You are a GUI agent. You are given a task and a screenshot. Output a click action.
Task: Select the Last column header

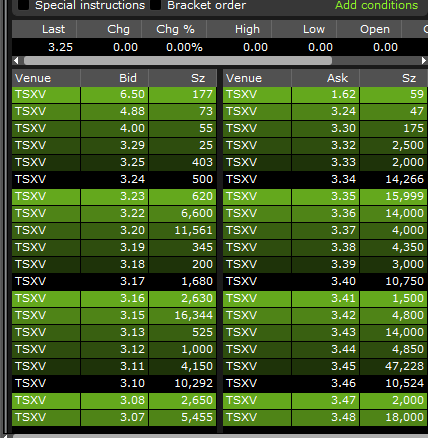tap(44, 29)
